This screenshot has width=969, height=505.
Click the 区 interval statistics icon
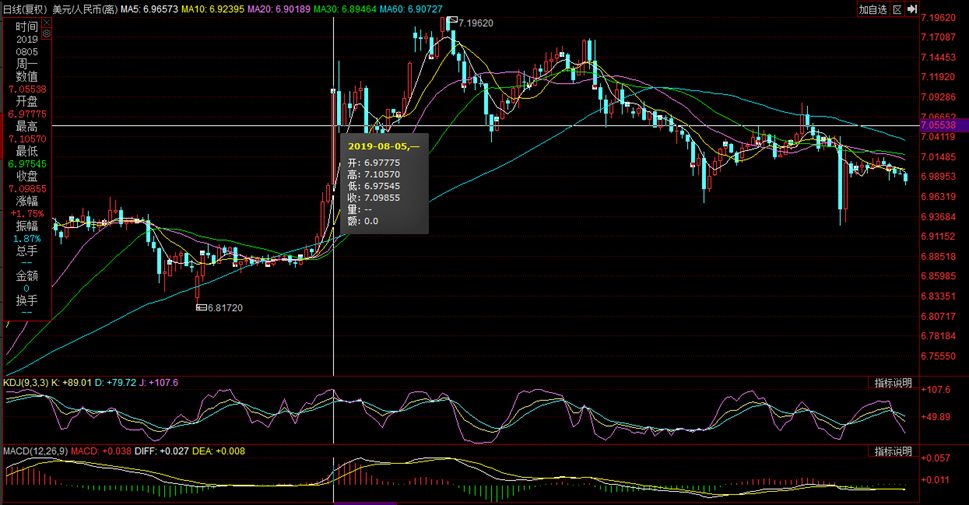pos(898,9)
